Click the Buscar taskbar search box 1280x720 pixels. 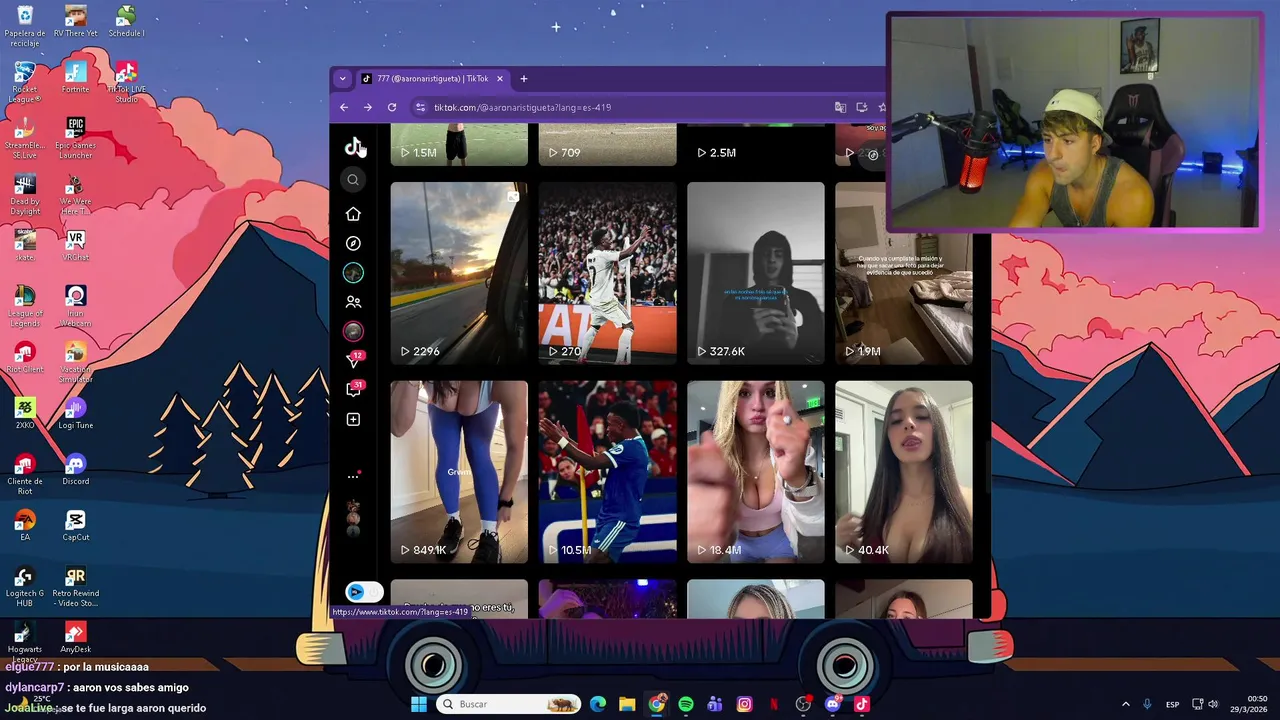[508, 704]
